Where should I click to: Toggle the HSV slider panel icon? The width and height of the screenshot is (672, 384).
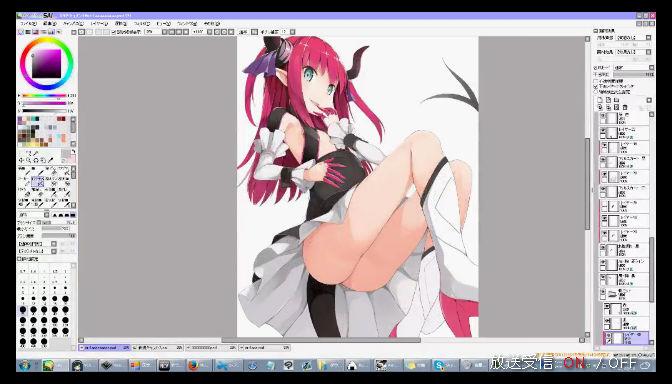[36, 32]
